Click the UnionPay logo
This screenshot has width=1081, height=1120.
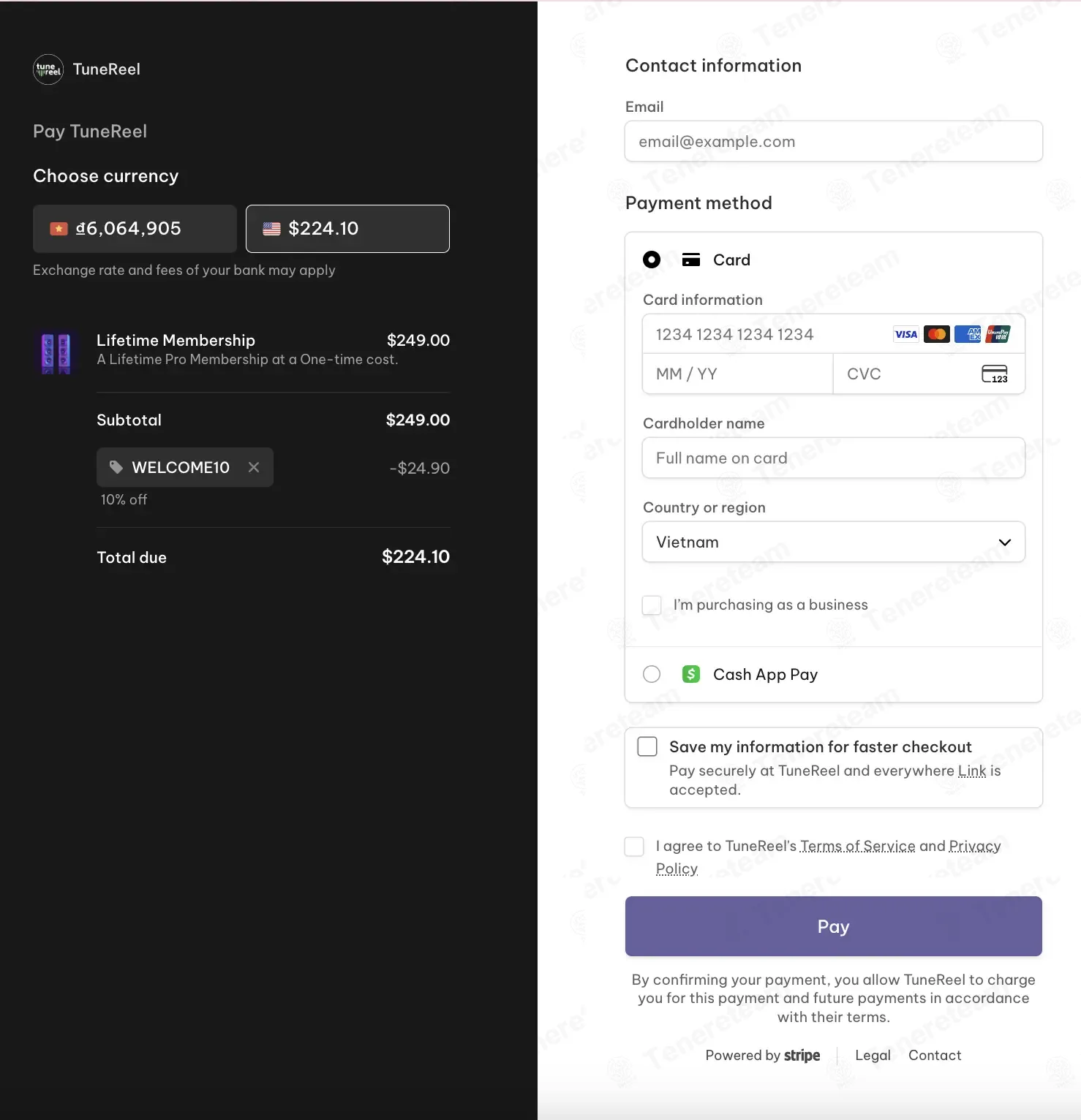(998, 334)
